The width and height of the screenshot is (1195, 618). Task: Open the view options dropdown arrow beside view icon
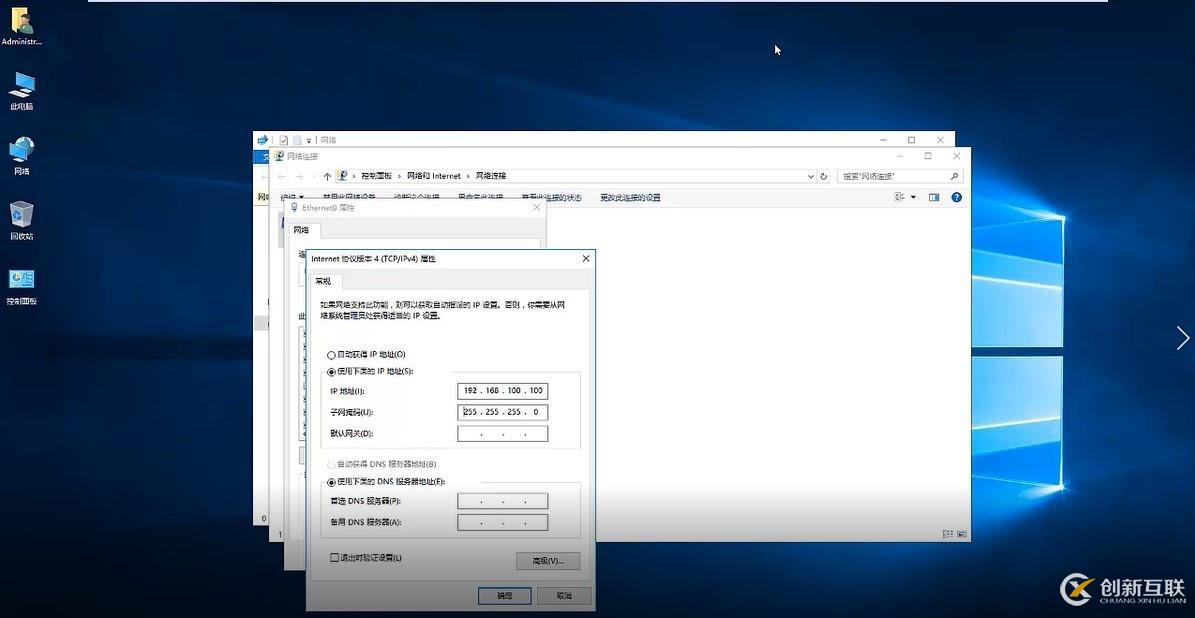[913, 197]
